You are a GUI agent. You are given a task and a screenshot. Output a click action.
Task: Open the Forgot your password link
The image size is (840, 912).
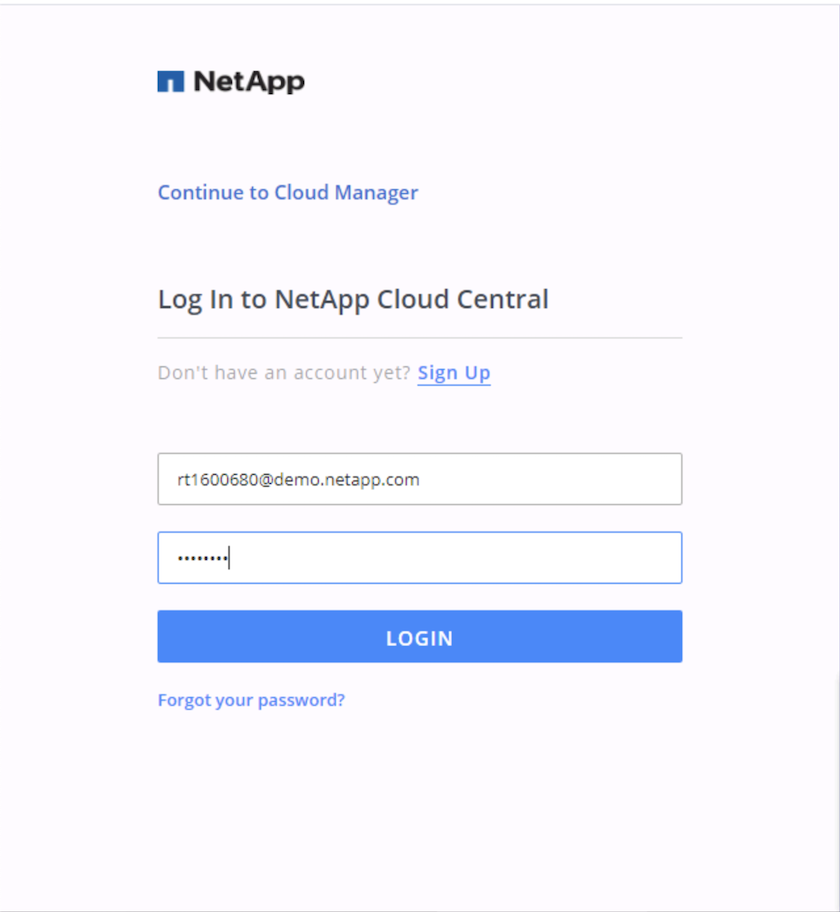251,700
